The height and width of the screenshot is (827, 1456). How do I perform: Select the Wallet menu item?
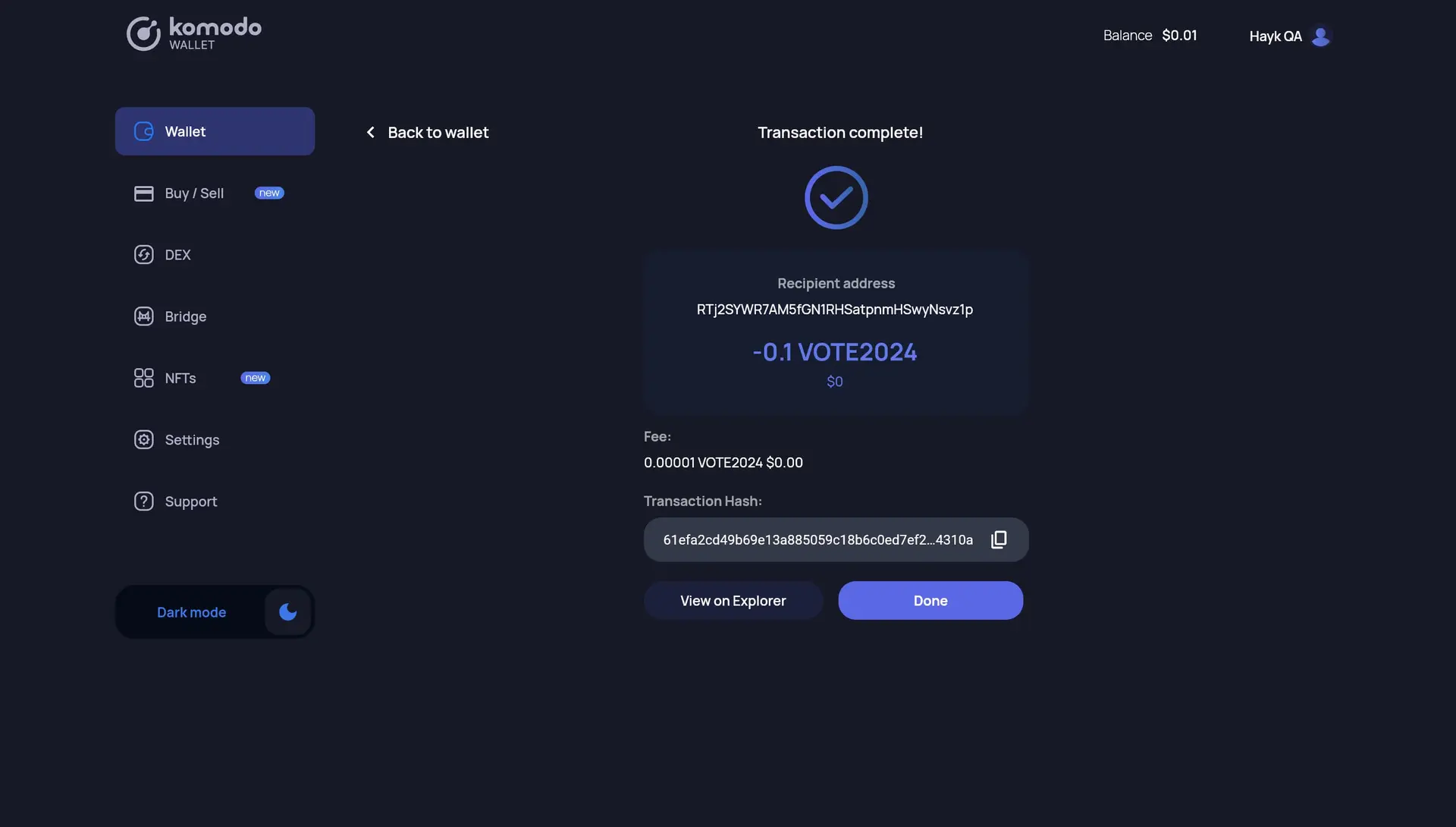(215, 131)
